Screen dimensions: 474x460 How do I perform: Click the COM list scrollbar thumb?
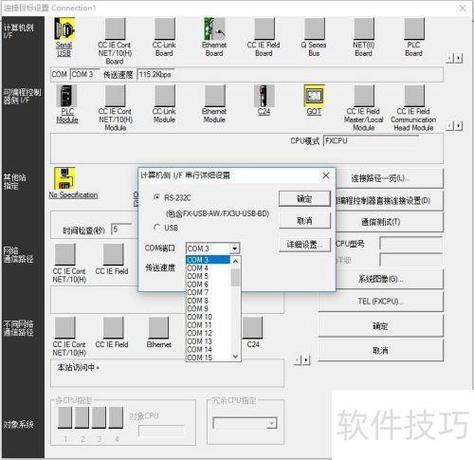pos(235,277)
